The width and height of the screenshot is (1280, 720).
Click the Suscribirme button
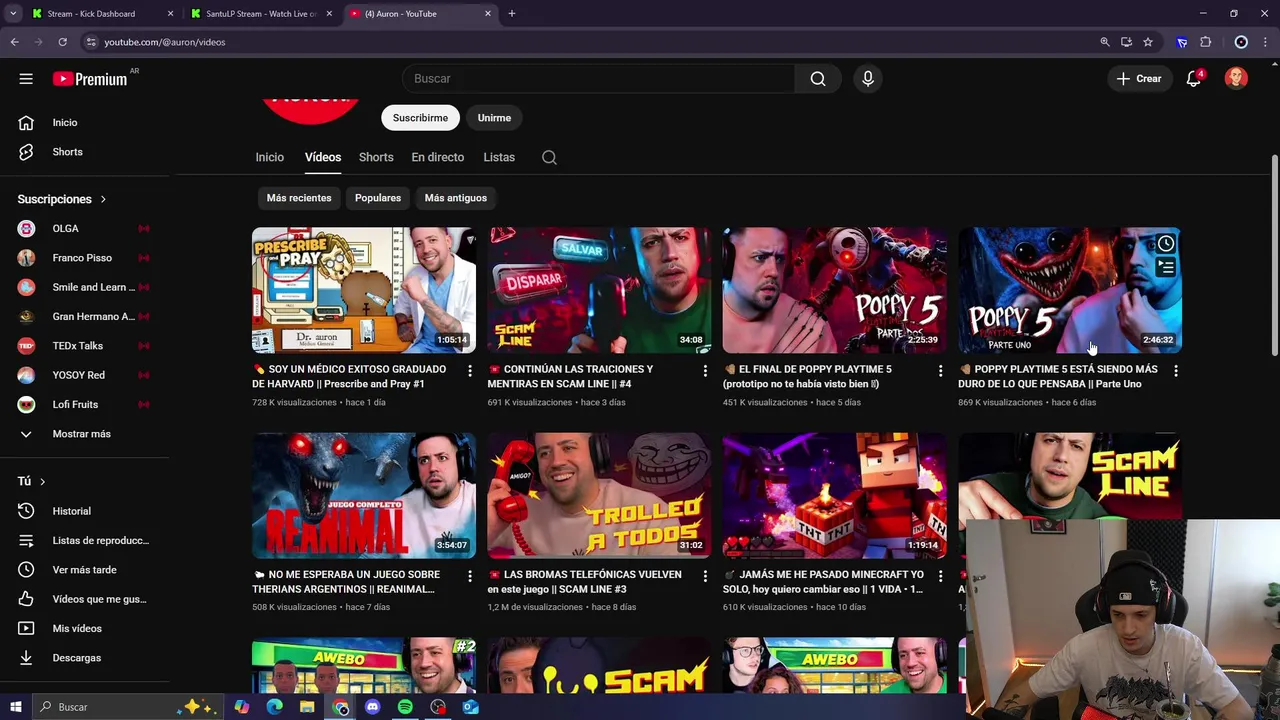point(420,118)
